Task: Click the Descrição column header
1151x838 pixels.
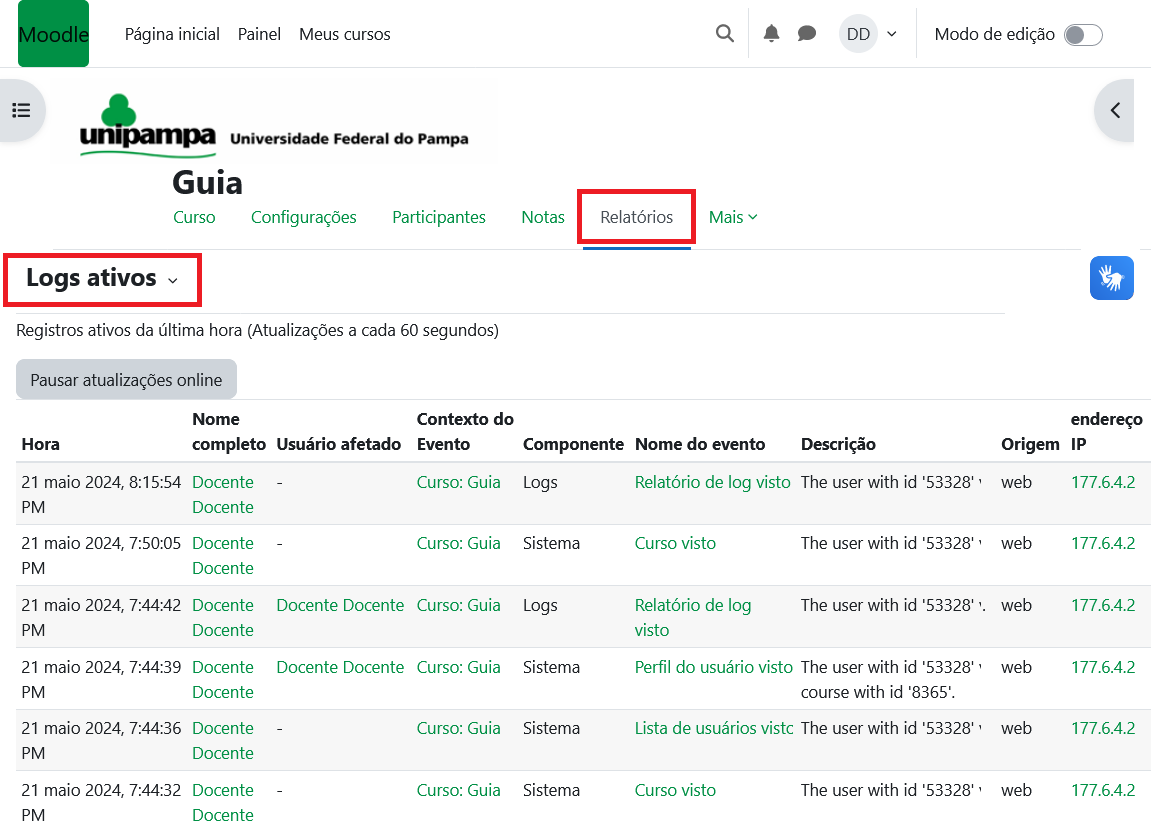Action: coord(838,444)
